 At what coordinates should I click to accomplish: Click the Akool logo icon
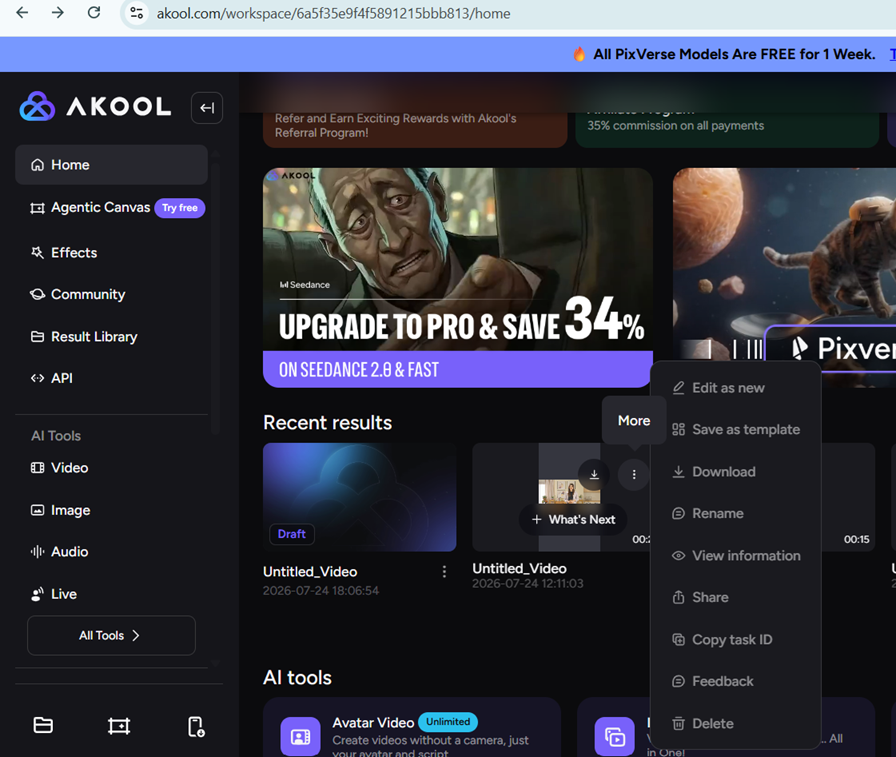coord(37,106)
